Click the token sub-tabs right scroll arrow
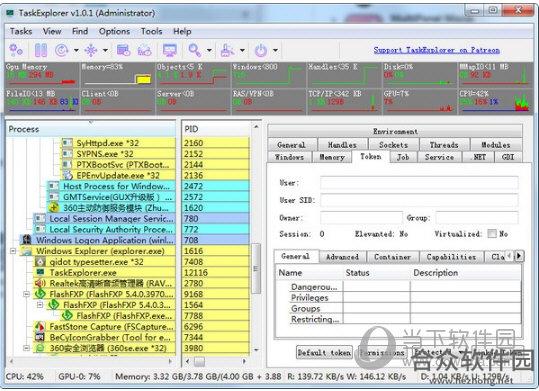The image size is (539, 391). click(x=519, y=256)
